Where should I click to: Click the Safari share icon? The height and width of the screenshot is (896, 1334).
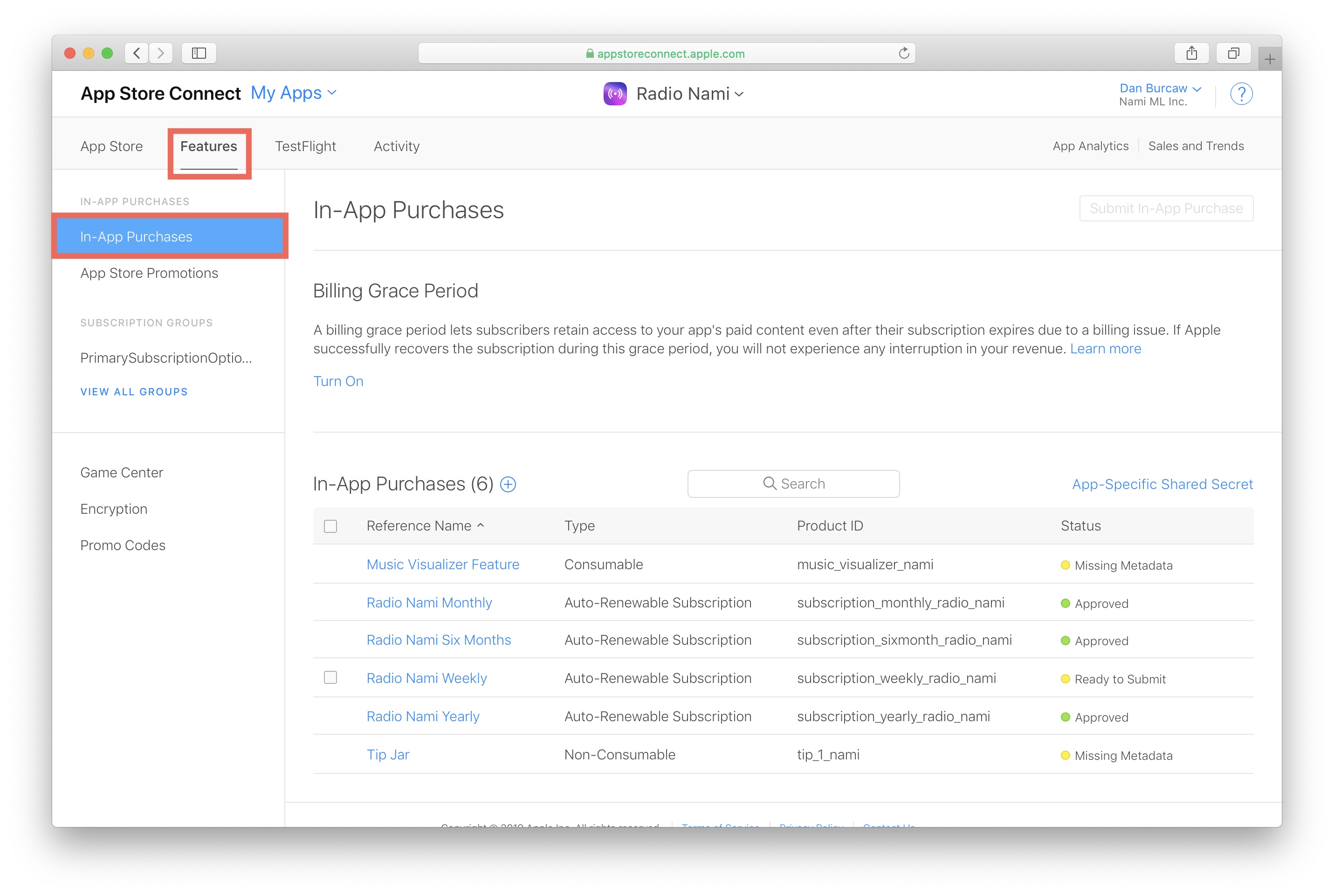coord(1191,53)
